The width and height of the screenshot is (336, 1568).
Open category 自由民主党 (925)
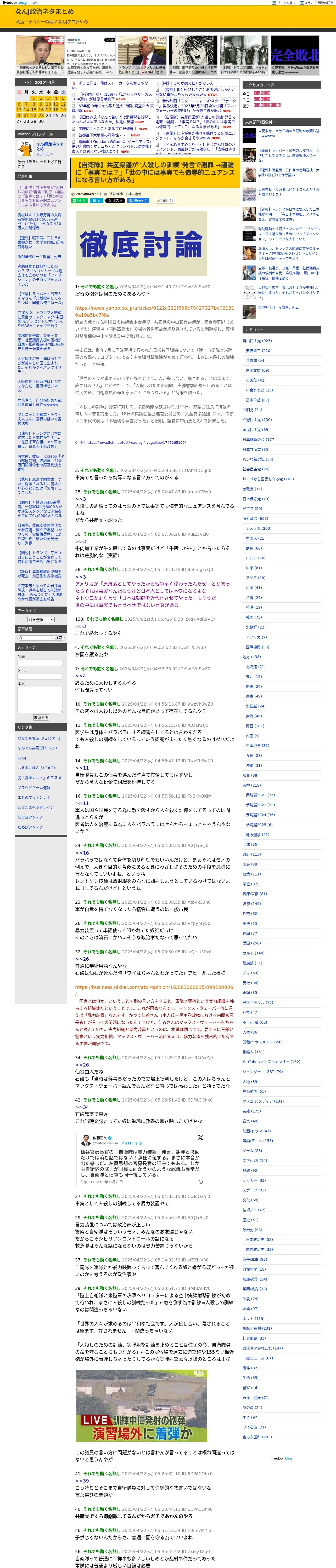click(257, 341)
